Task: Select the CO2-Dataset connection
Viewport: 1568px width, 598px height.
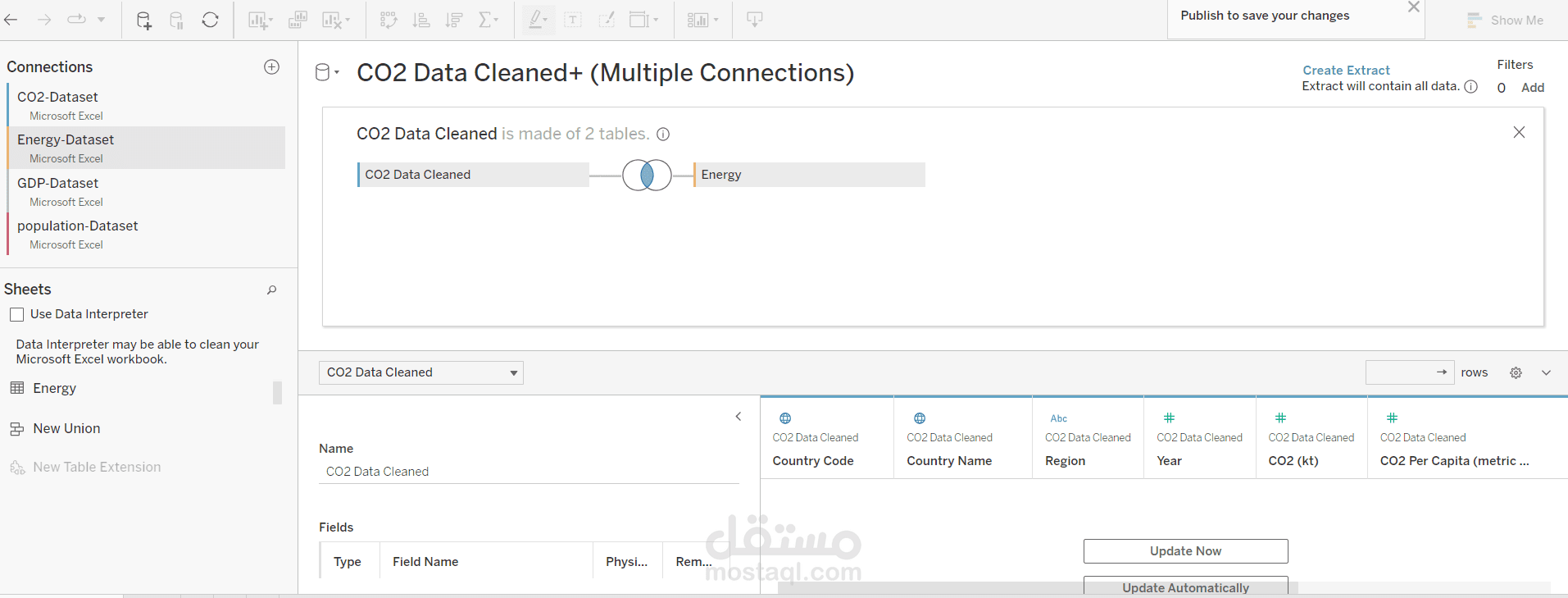Action: 146,105
